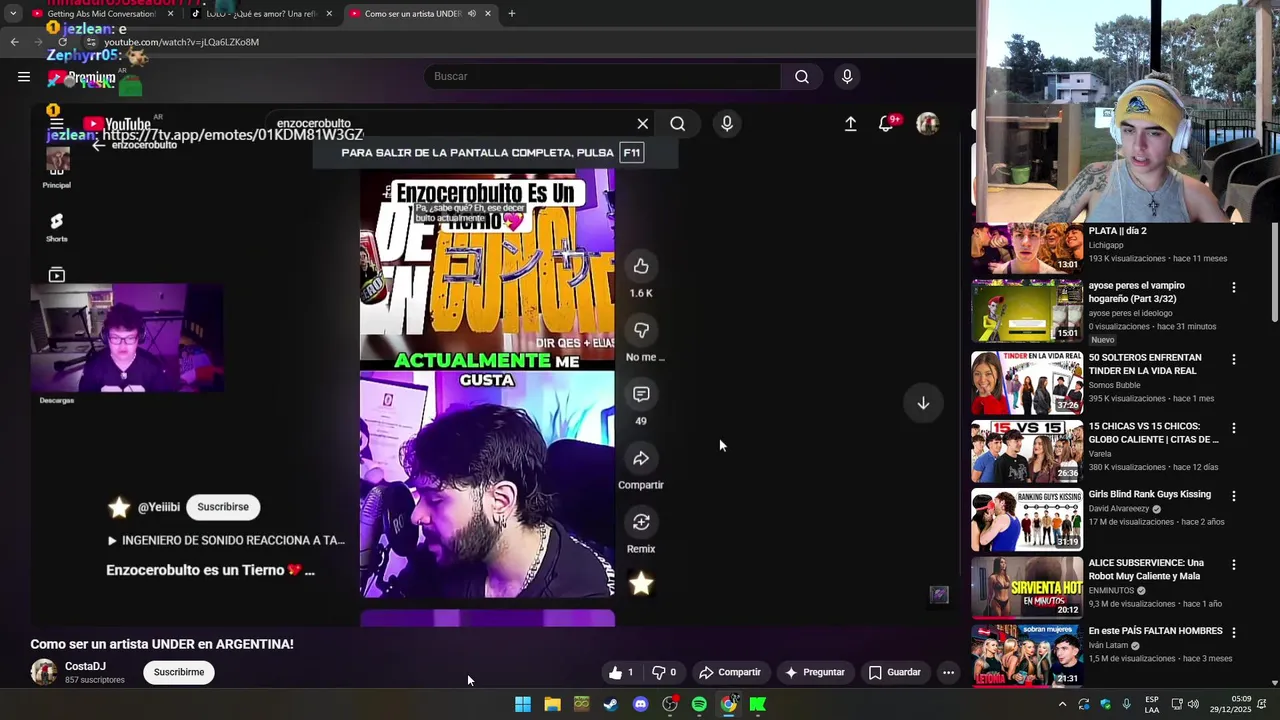This screenshot has height=720, width=1280.
Task: Open Shorts in the left sidebar
Action: (x=57, y=227)
